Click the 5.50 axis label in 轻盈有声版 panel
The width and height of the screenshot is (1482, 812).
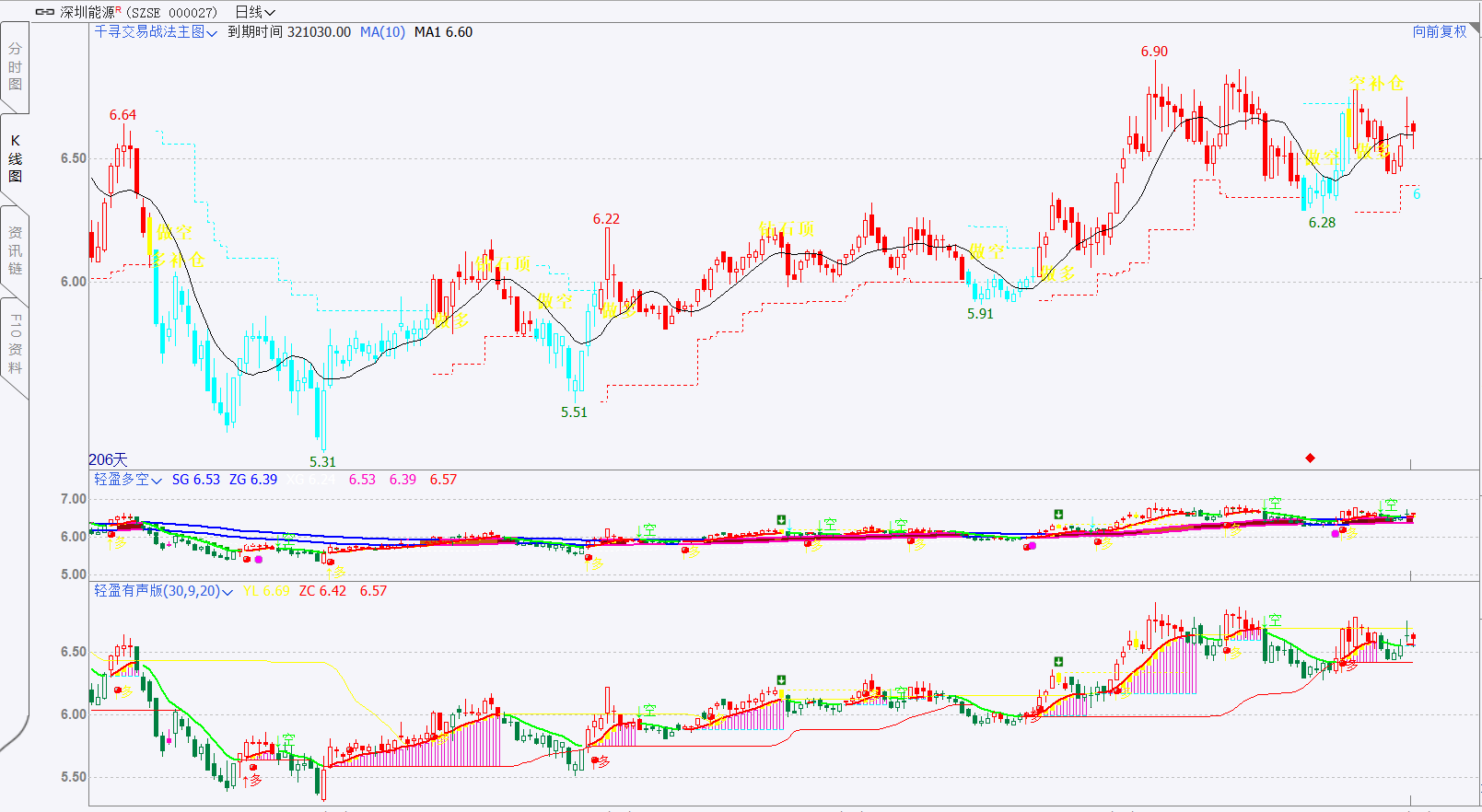point(74,777)
